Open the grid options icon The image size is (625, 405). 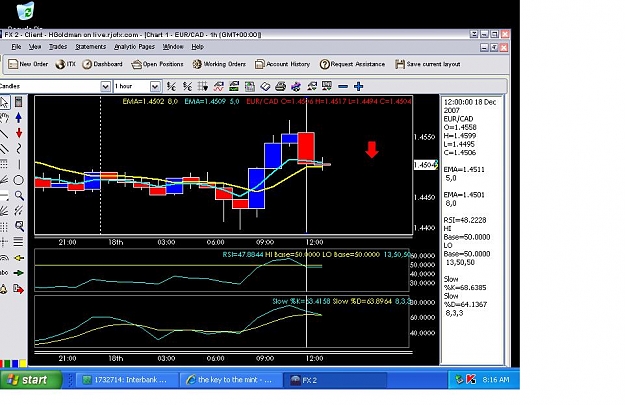202,86
